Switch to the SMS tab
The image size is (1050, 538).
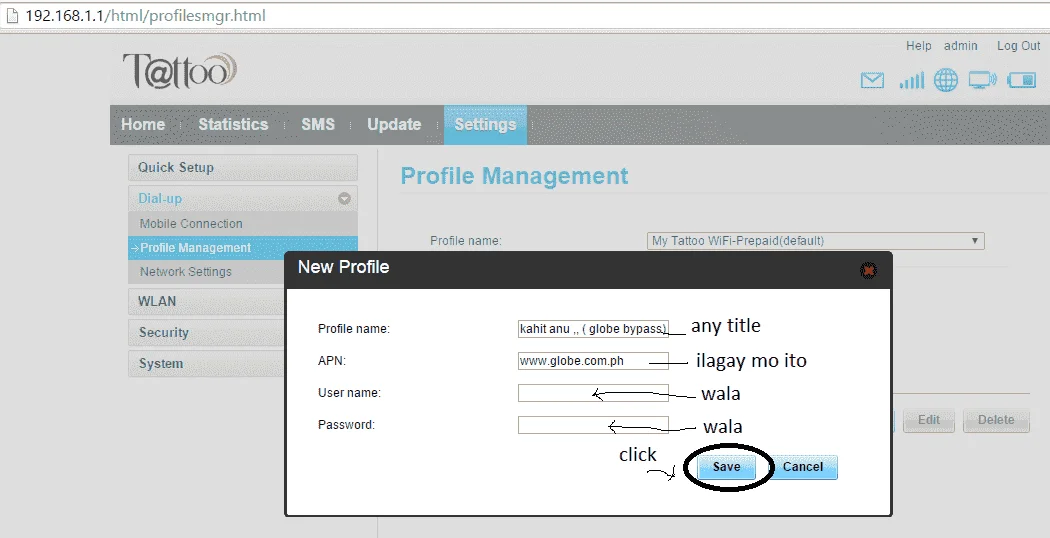pyautogui.click(x=318, y=125)
